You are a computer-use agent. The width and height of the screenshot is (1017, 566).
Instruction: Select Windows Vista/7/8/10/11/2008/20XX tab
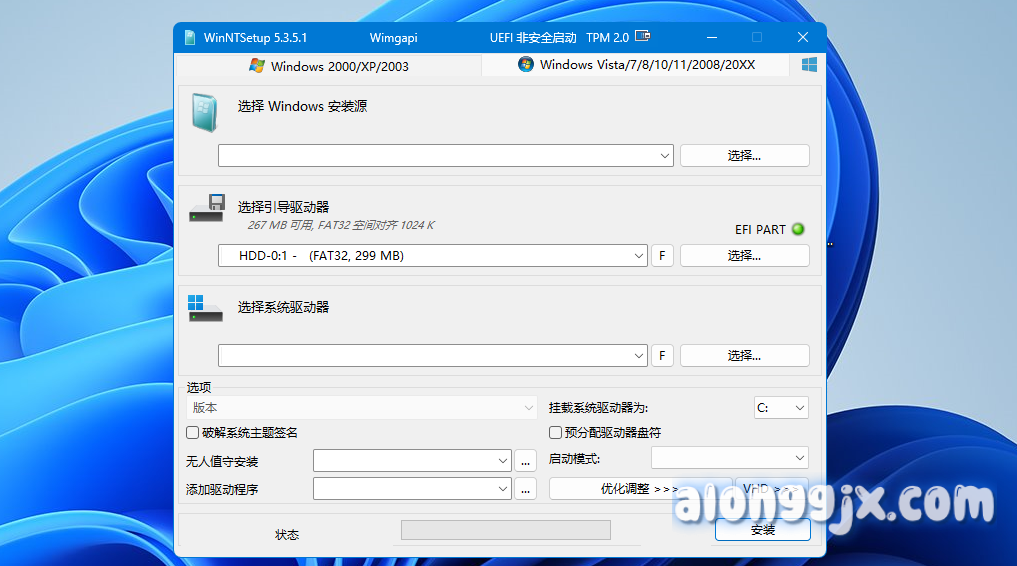pos(636,65)
